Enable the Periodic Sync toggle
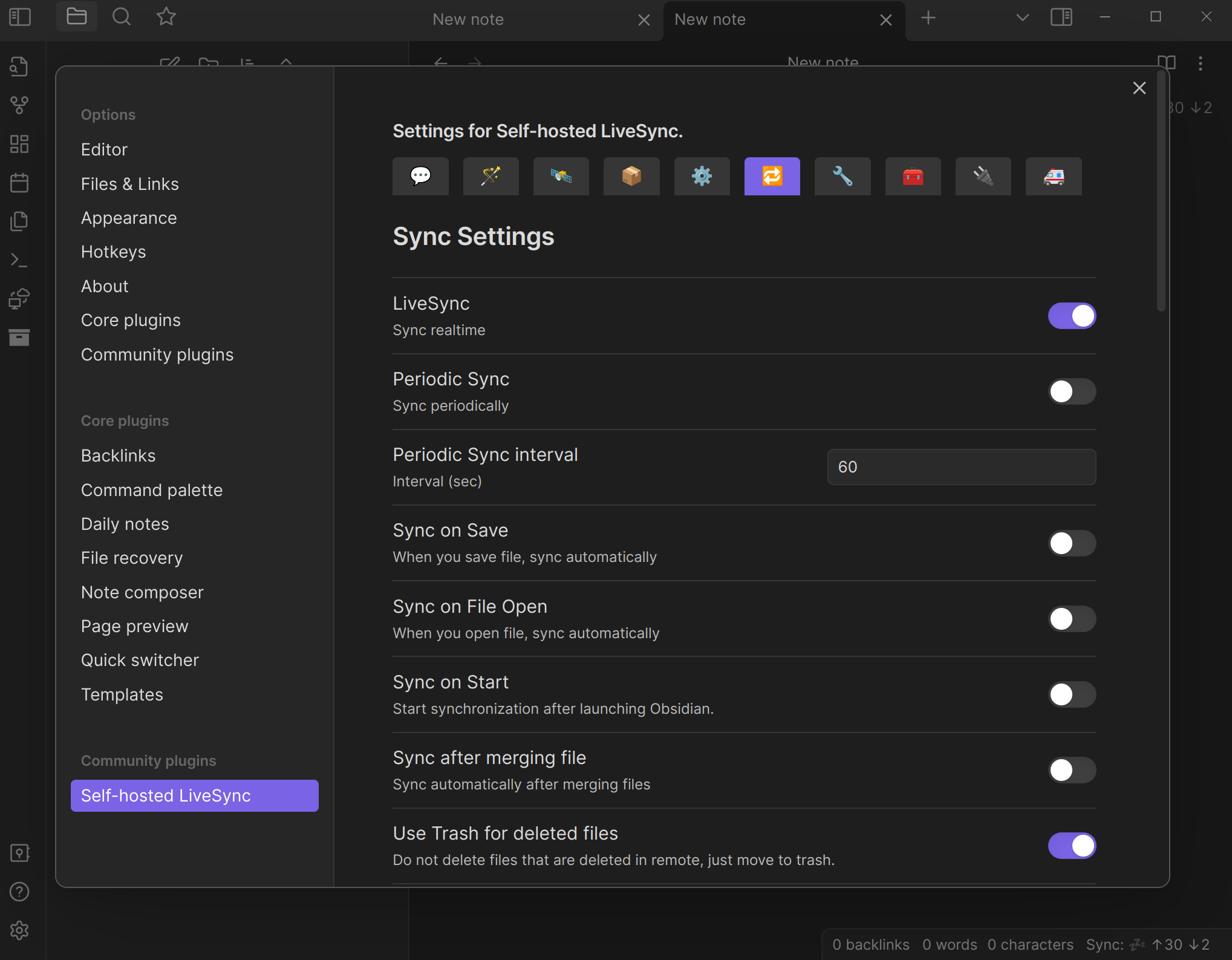This screenshot has height=960, width=1232. coord(1071,391)
